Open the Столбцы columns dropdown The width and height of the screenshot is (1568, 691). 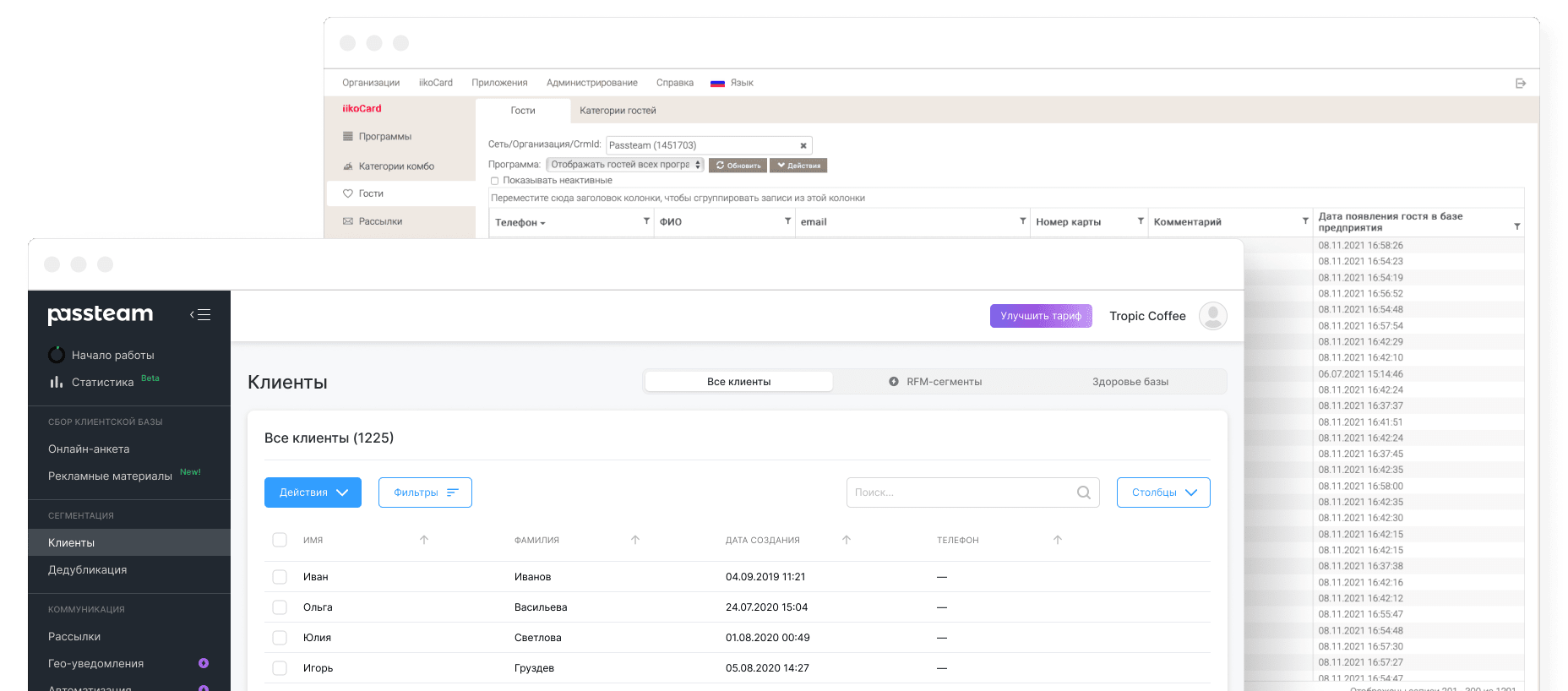click(1163, 492)
